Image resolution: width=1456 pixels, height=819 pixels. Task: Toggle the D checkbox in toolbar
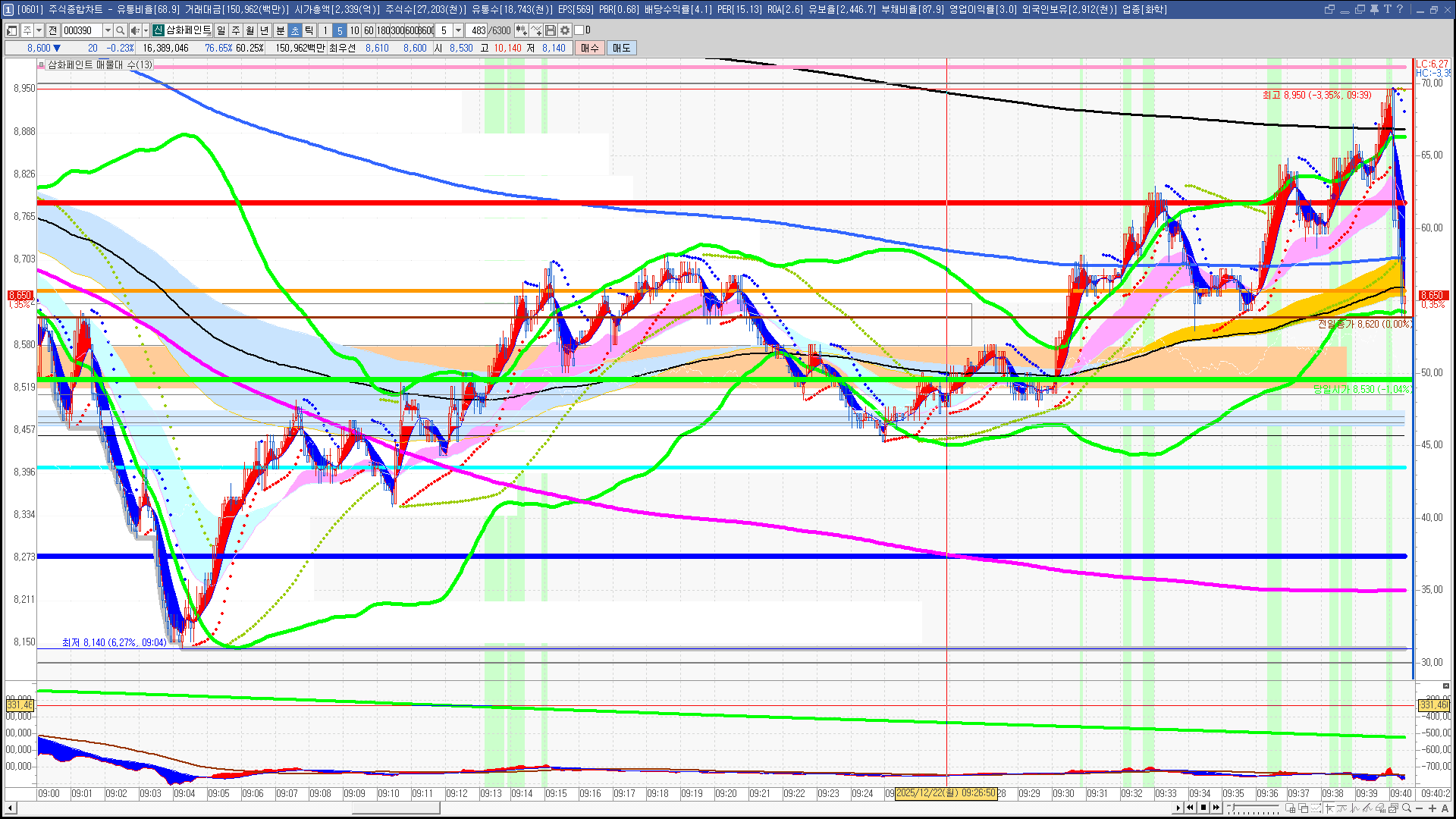tap(579, 30)
